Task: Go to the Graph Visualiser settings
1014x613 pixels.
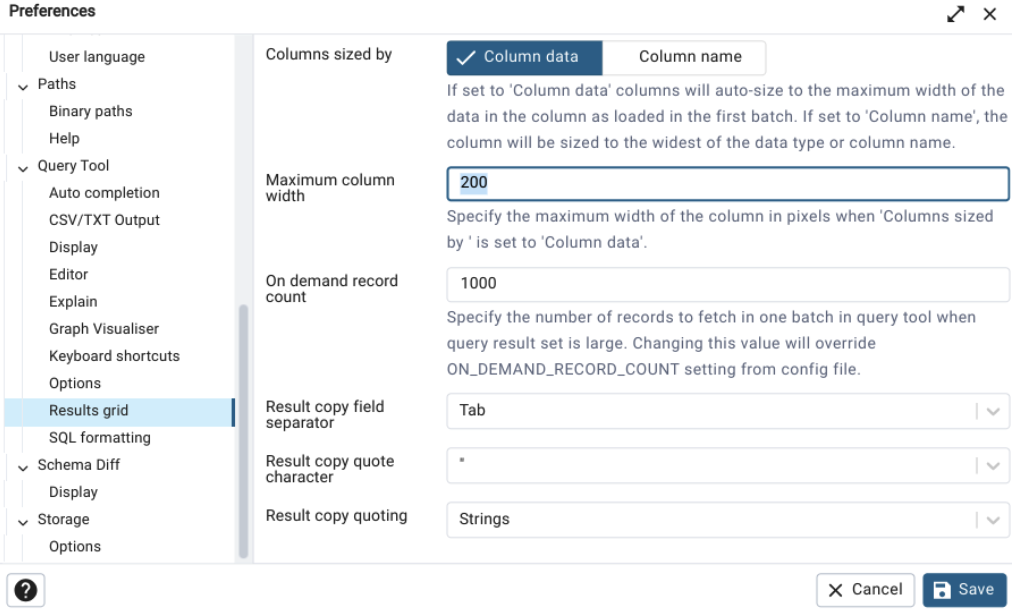Action: pos(104,329)
